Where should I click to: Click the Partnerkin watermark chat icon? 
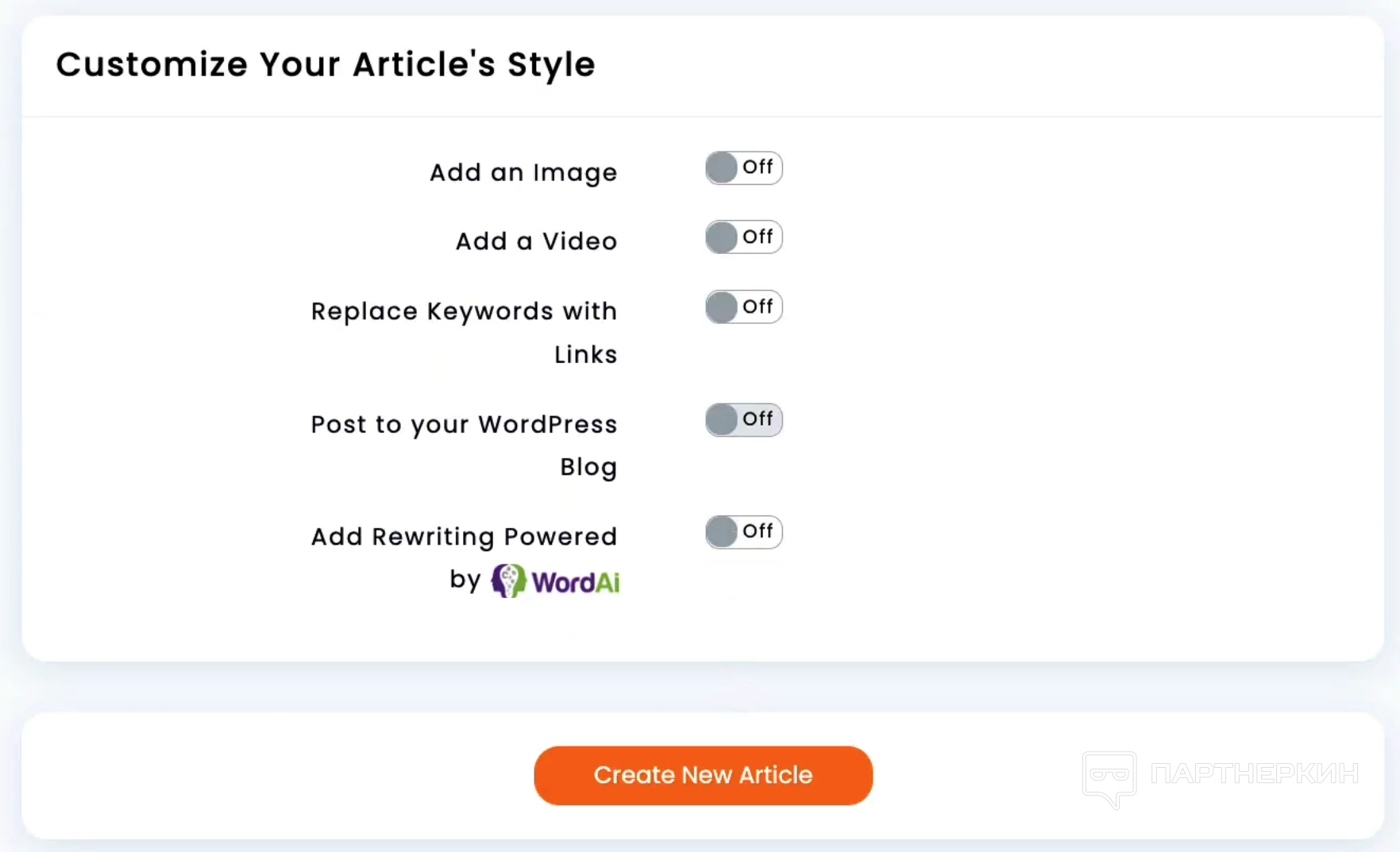point(1109,778)
